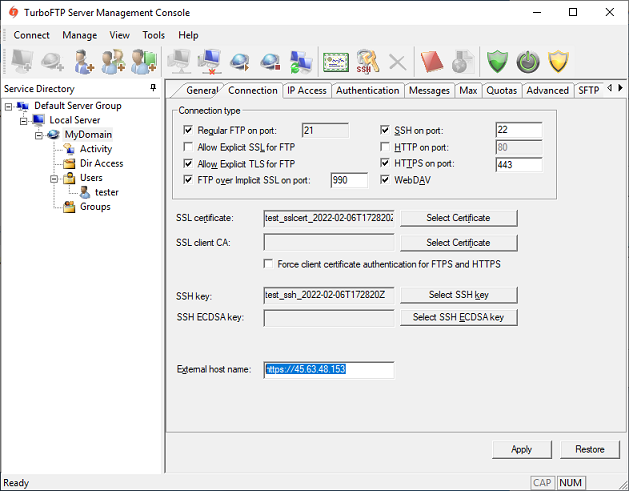The height and width of the screenshot is (491, 629).
Task: Click the green shield toolbar icon
Action: (497, 62)
